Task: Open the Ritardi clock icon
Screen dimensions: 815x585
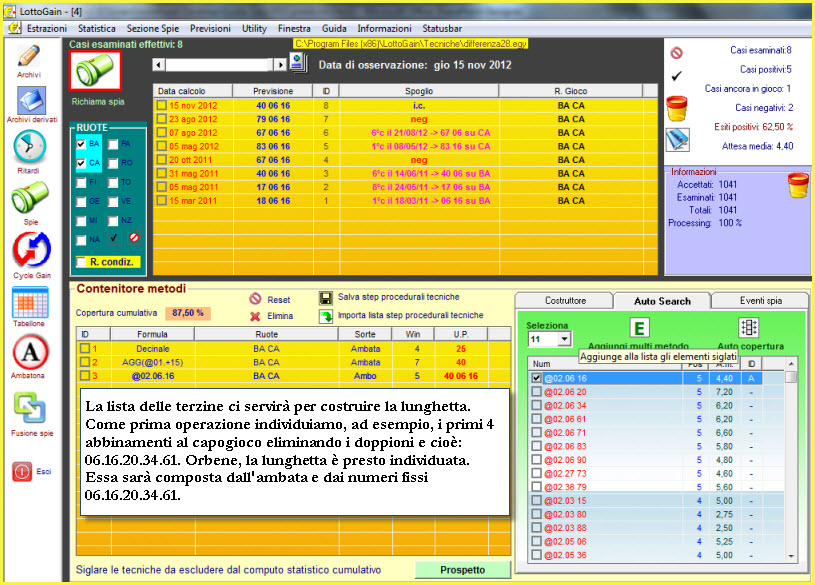Action: tap(30, 147)
